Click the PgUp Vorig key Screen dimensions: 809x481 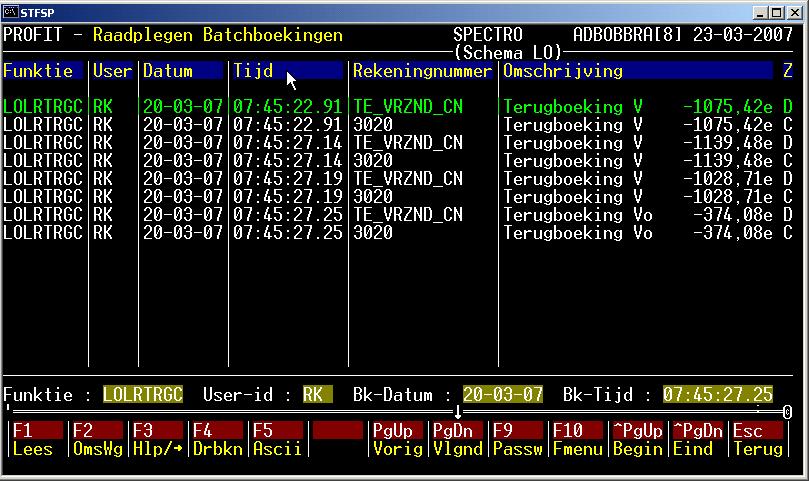397,439
